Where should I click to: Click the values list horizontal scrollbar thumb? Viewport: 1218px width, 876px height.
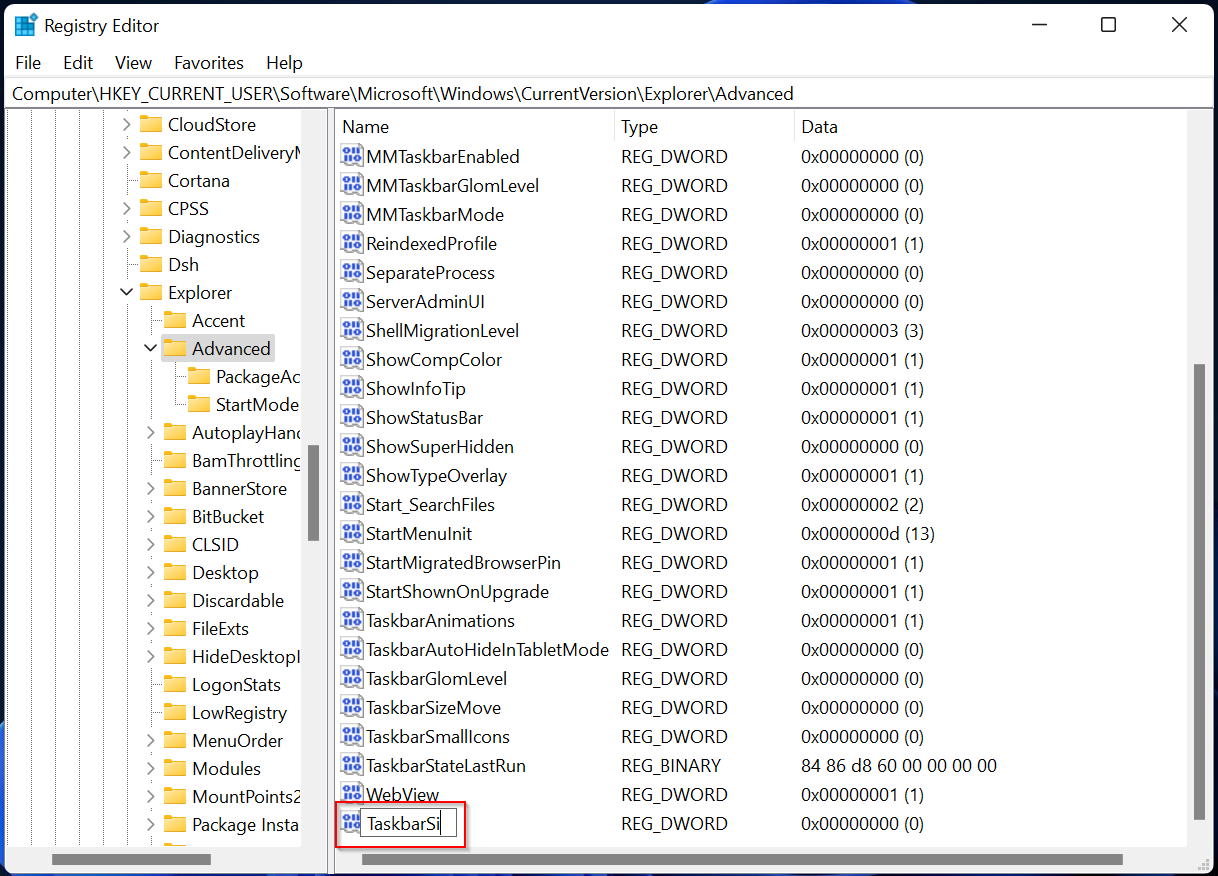click(741, 859)
